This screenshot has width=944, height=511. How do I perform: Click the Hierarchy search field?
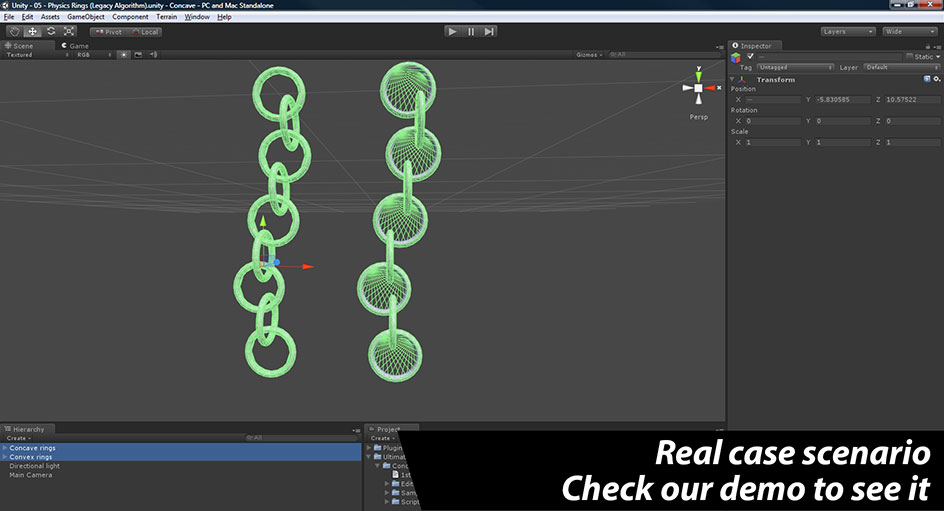302,438
